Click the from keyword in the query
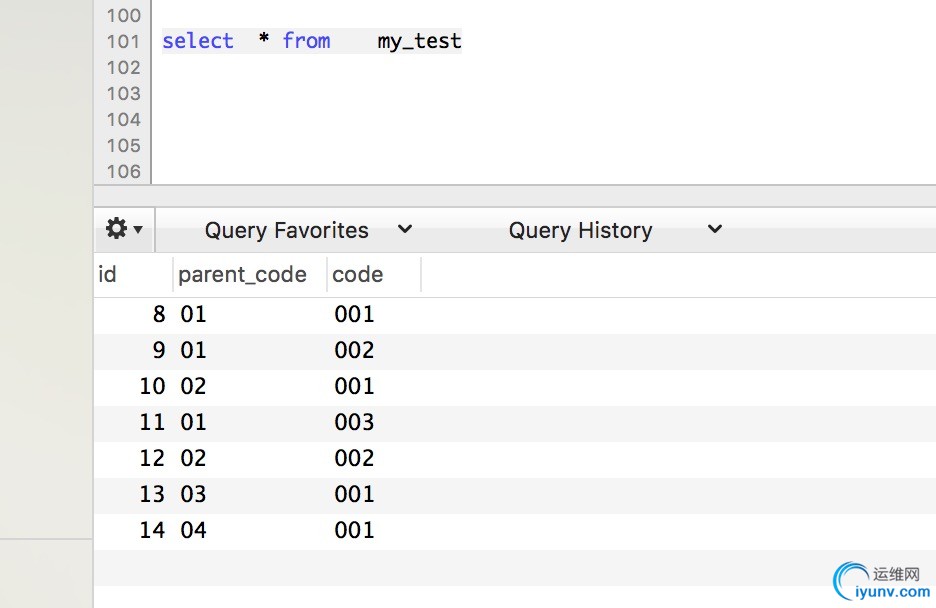This screenshot has width=936, height=608. tap(306, 41)
